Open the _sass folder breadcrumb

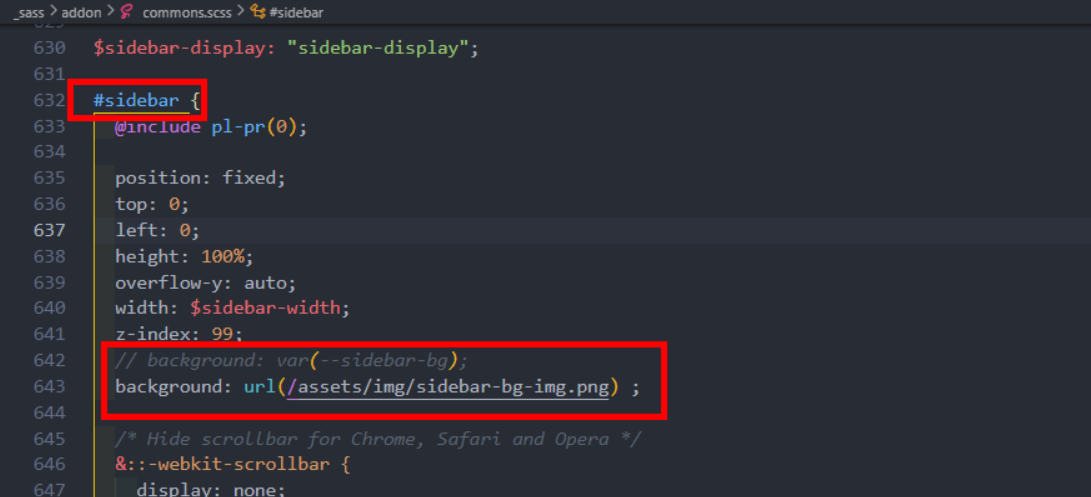[28, 12]
